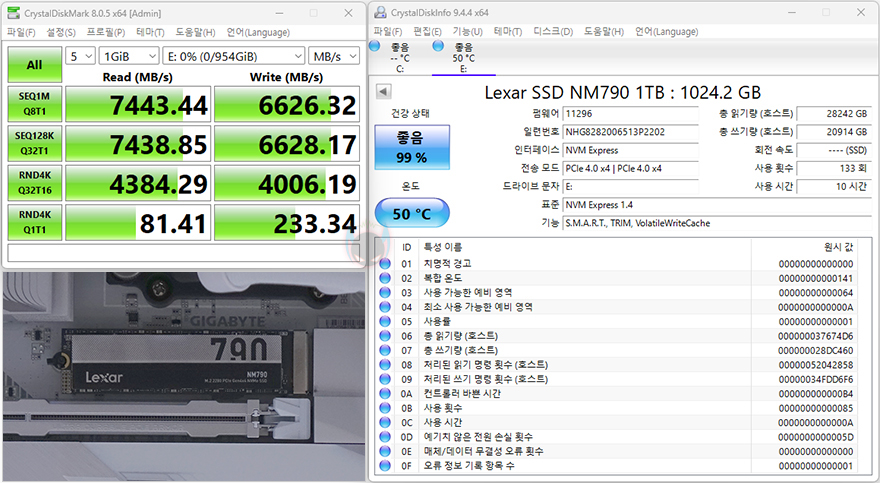The width and height of the screenshot is (880, 483).
Task: Click the health status 좋음 99 % button
Action: point(412,147)
